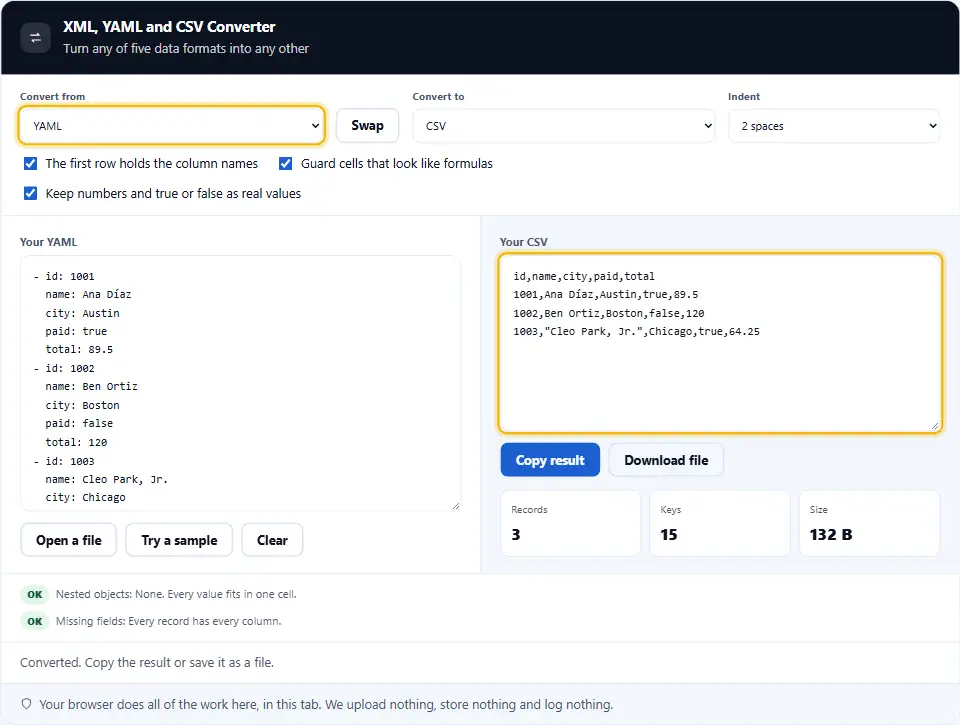Viewport: 960px width, 725px height.
Task: Click the CSV row starting with 1003
Action: click(x=636, y=331)
